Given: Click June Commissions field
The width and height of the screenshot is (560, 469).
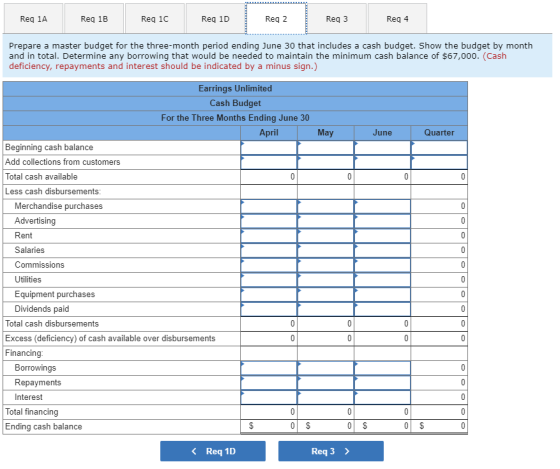Looking at the screenshot, I should 382,265.
